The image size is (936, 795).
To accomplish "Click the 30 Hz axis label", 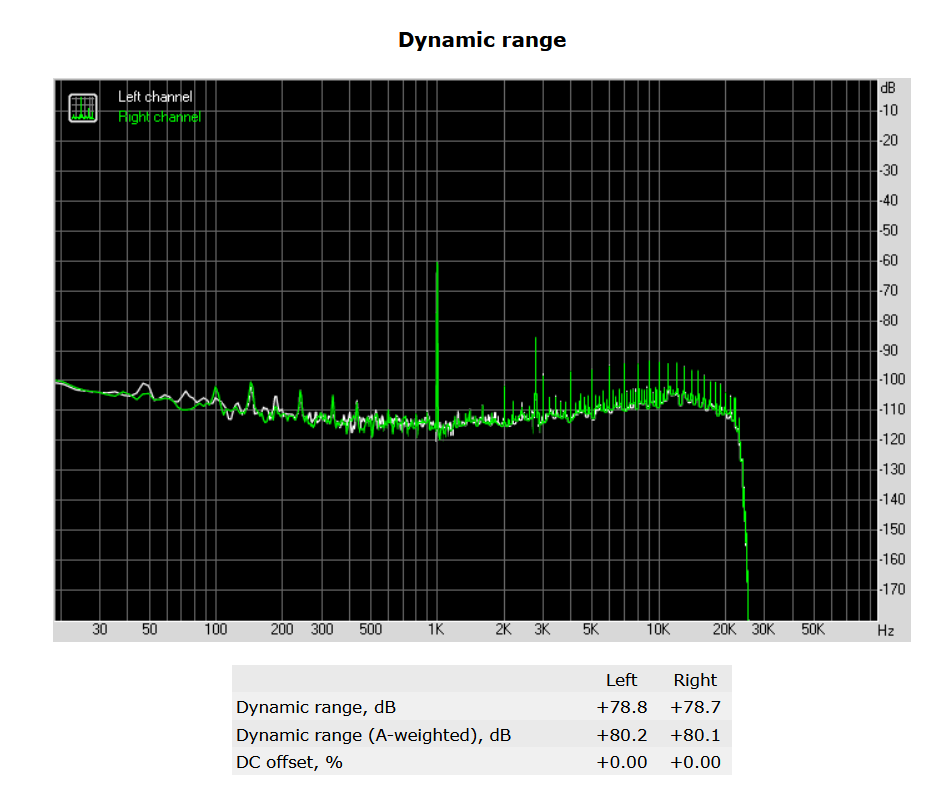I will [100, 630].
